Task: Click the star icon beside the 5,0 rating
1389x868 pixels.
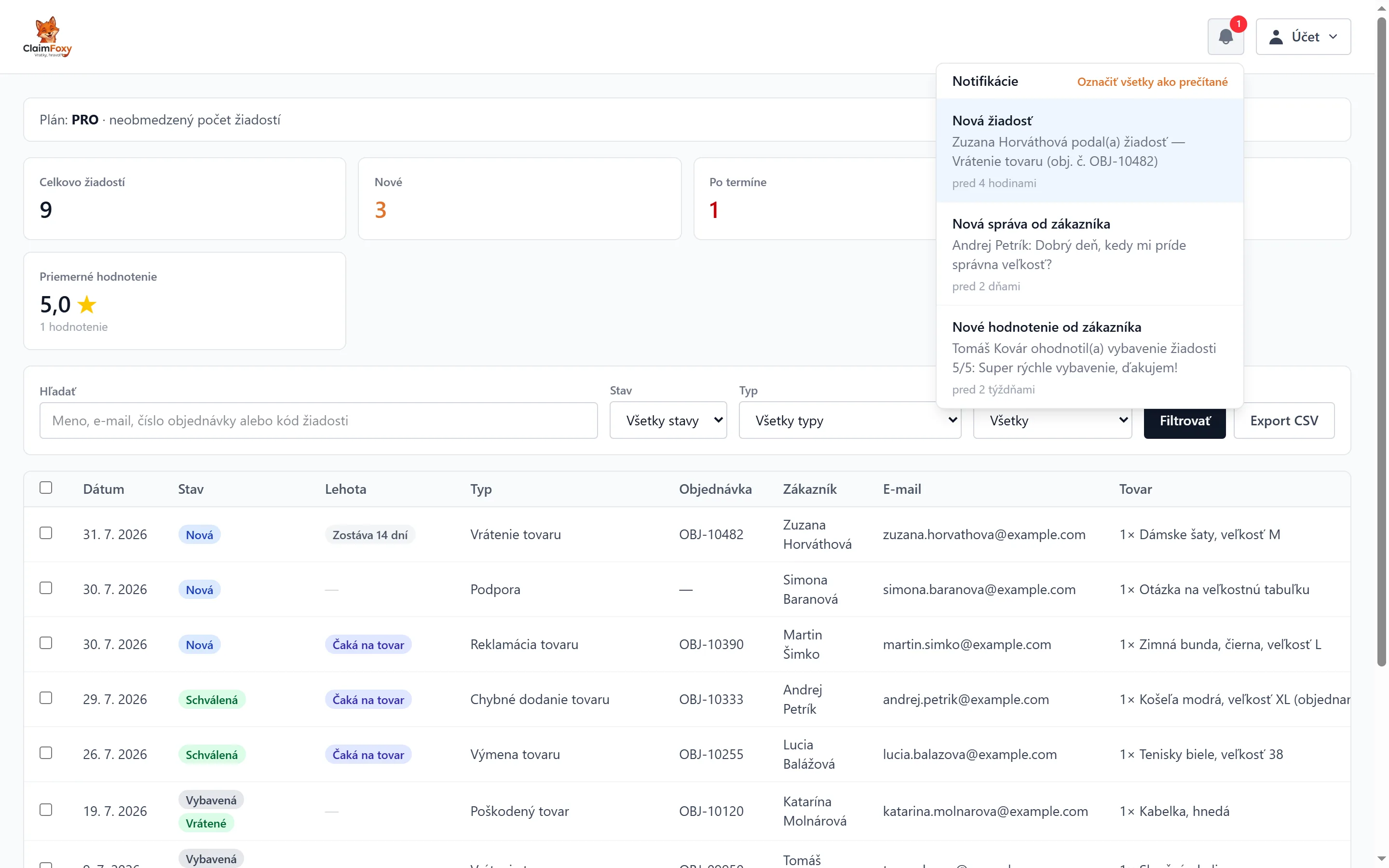Action: click(87, 304)
